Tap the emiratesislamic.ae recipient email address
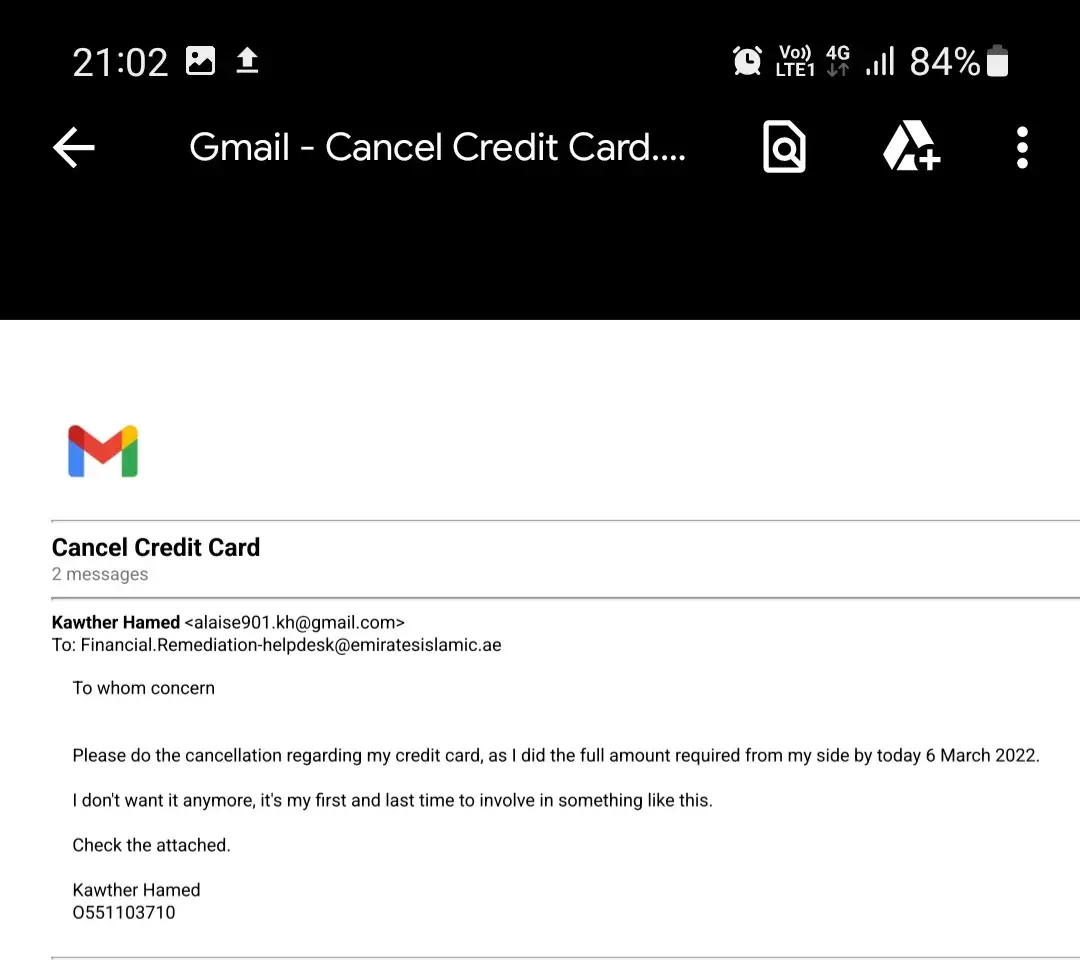The height and width of the screenshot is (964, 1080). [291, 645]
